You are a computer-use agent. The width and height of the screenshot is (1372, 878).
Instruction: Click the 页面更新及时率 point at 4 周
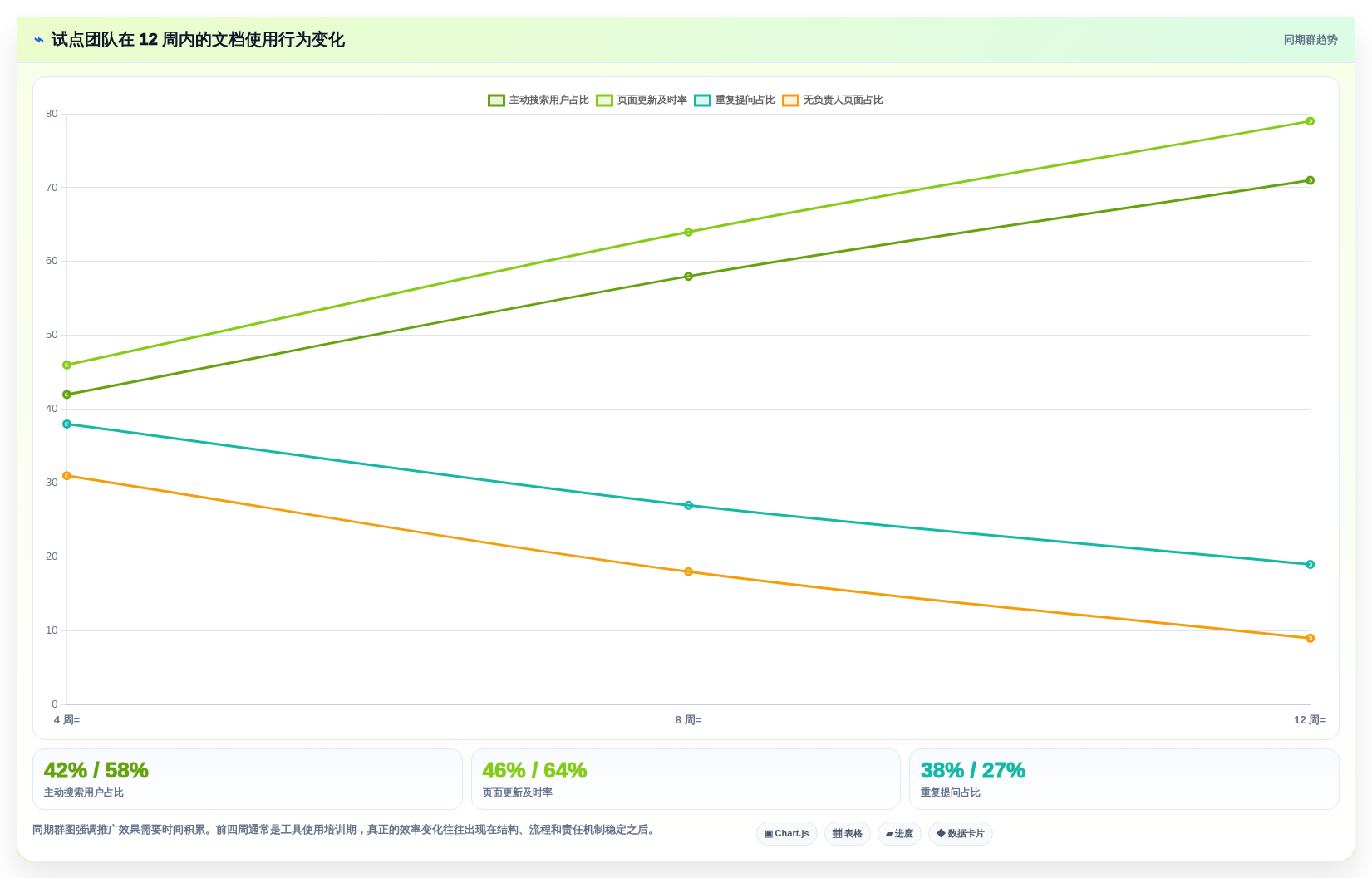point(67,365)
